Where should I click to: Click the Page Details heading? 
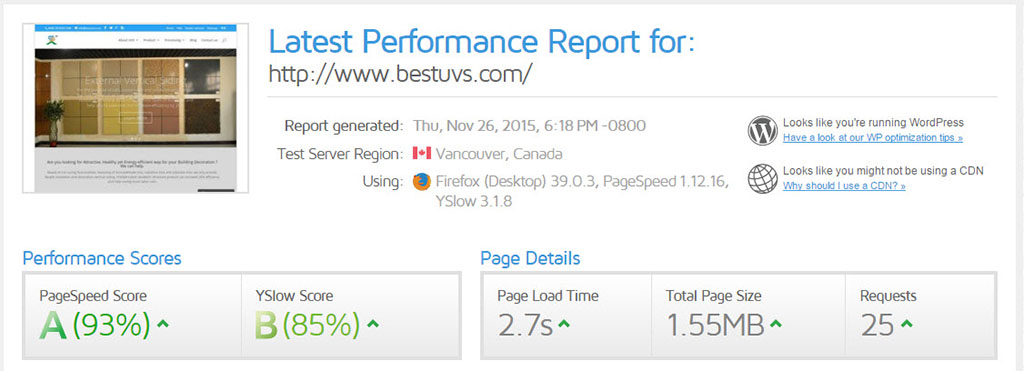[x=530, y=258]
